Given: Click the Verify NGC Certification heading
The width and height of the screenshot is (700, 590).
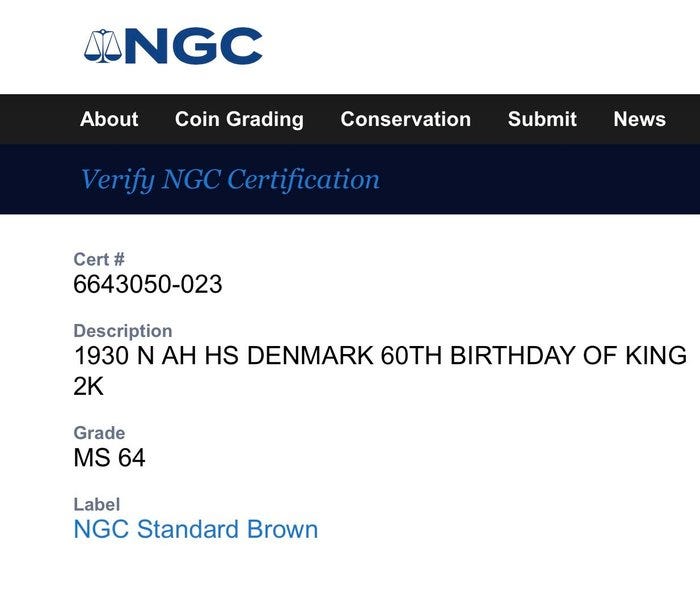Looking at the screenshot, I should (230, 179).
